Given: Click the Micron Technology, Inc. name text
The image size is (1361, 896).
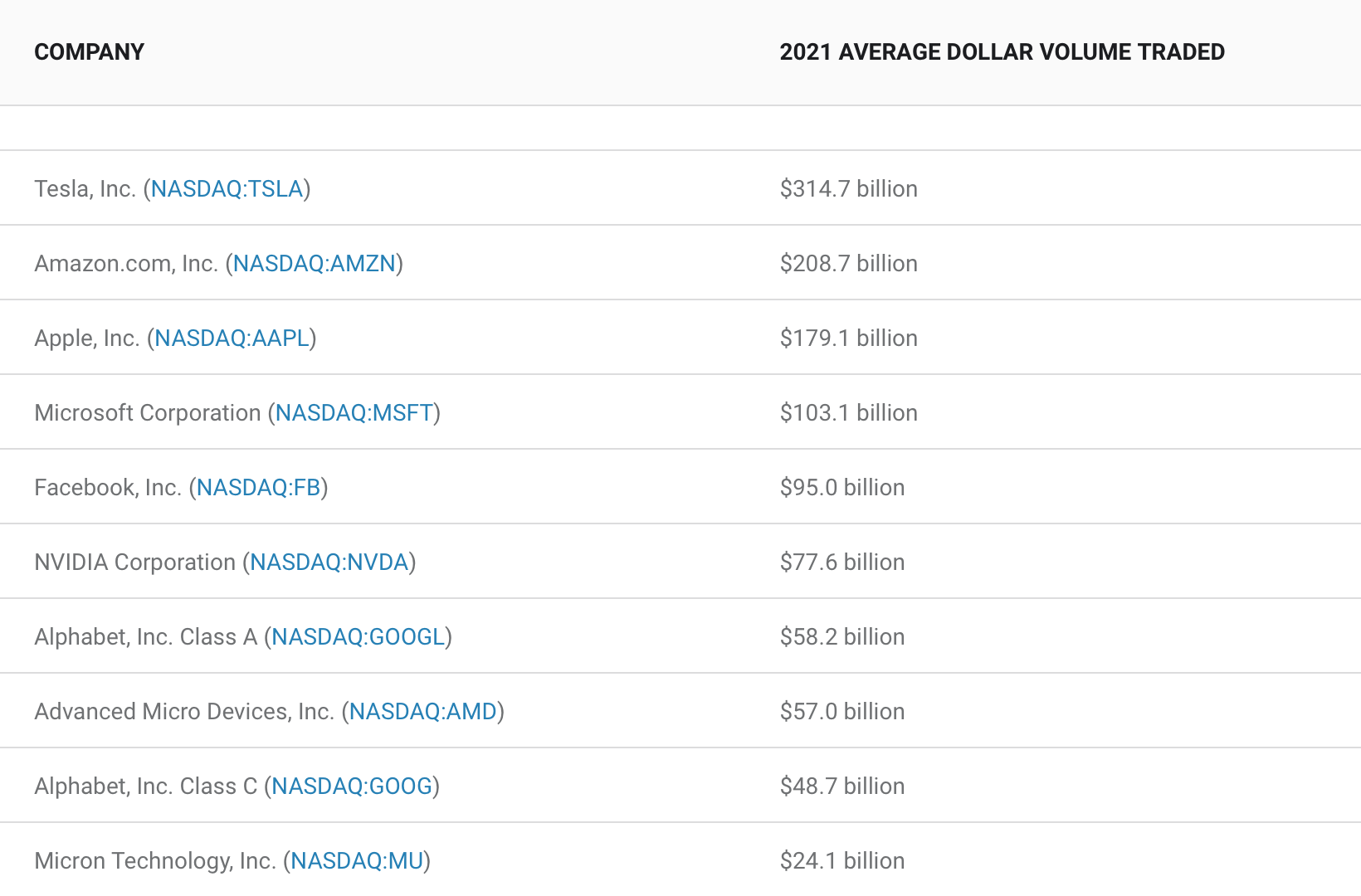Looking at the screenshot, I should [x=155, y=861].
